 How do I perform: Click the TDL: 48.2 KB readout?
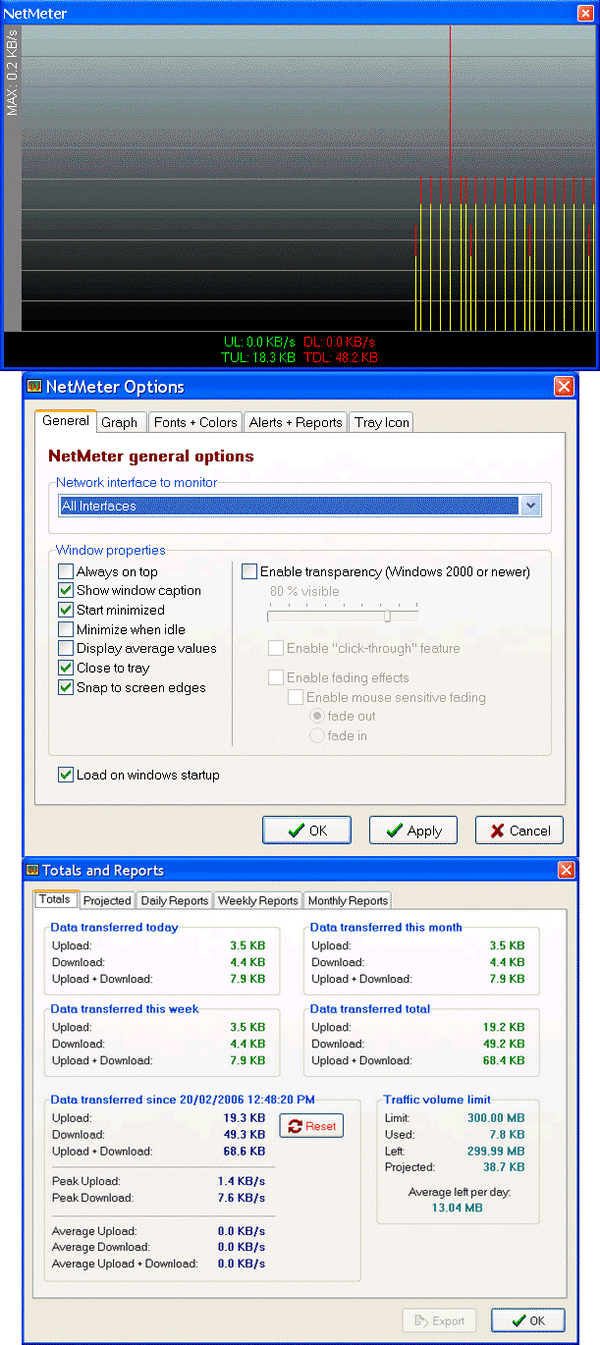[340, 357]
